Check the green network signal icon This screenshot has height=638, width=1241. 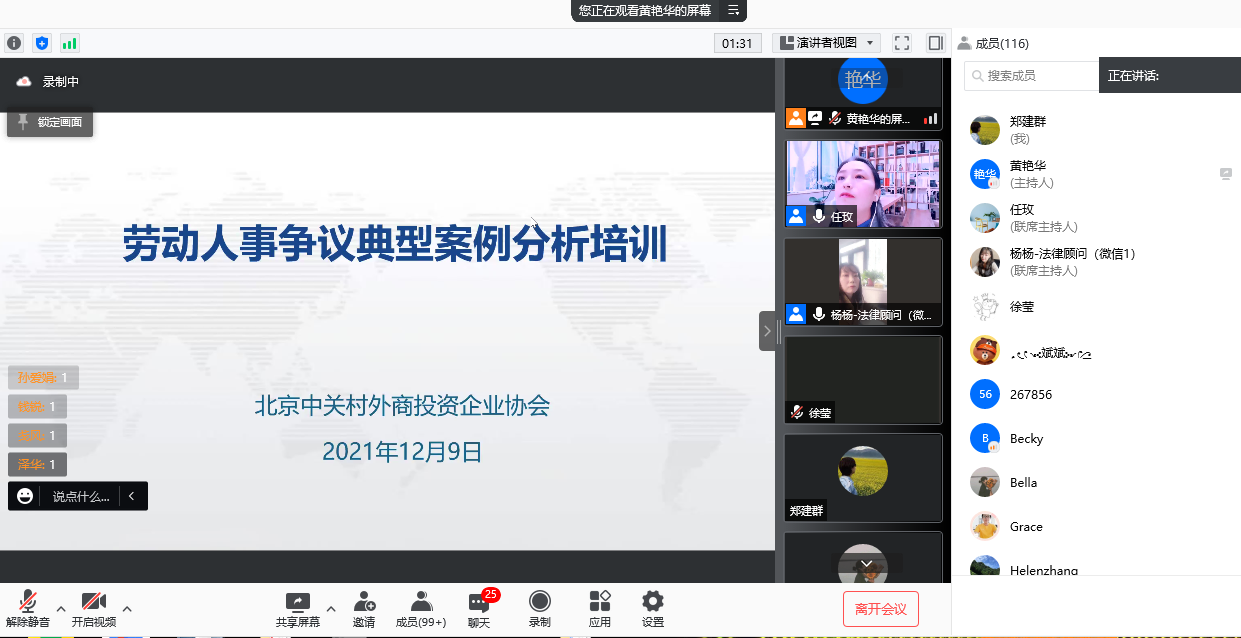69,43
